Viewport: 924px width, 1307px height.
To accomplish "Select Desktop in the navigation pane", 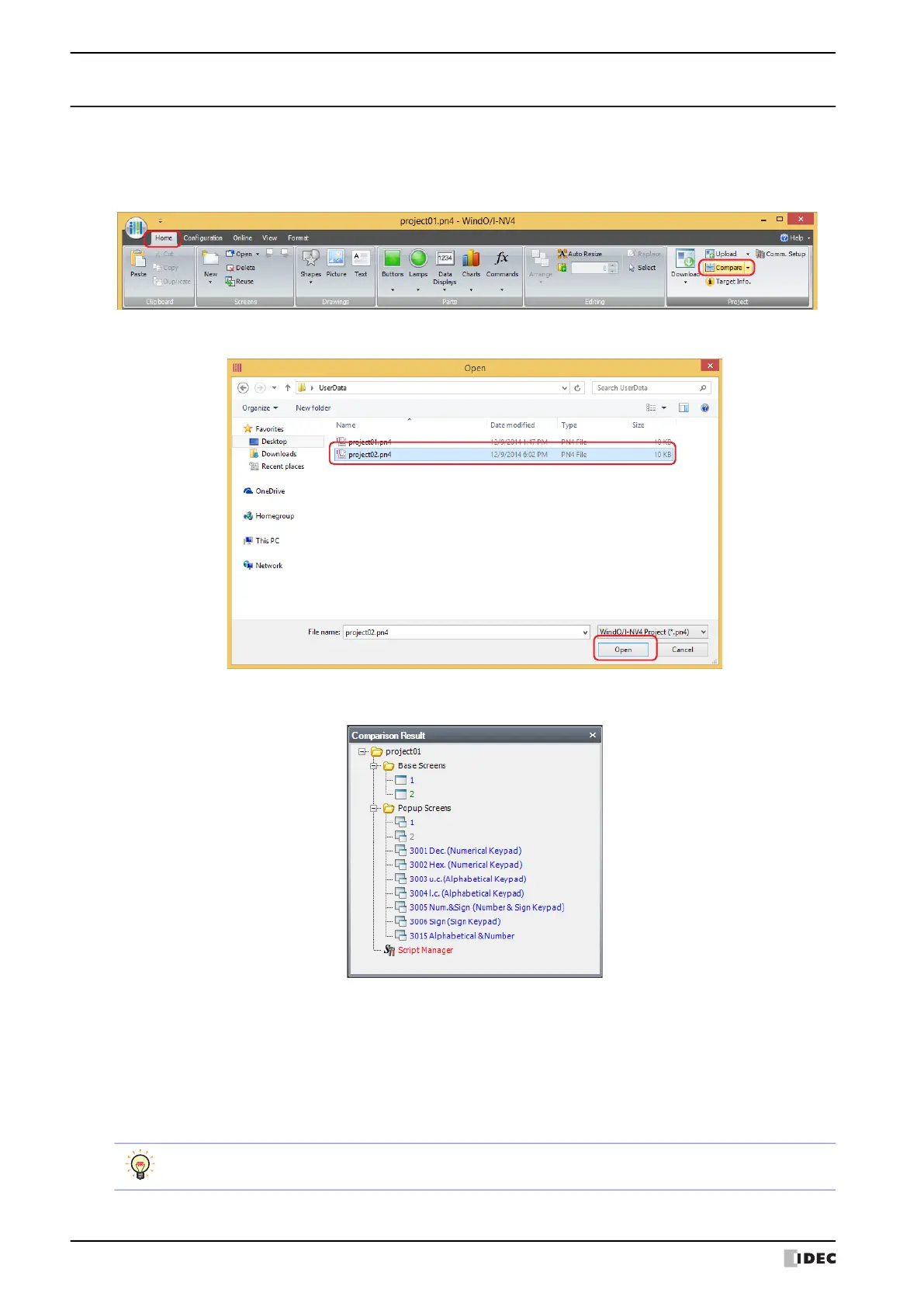I will point(268,442).
